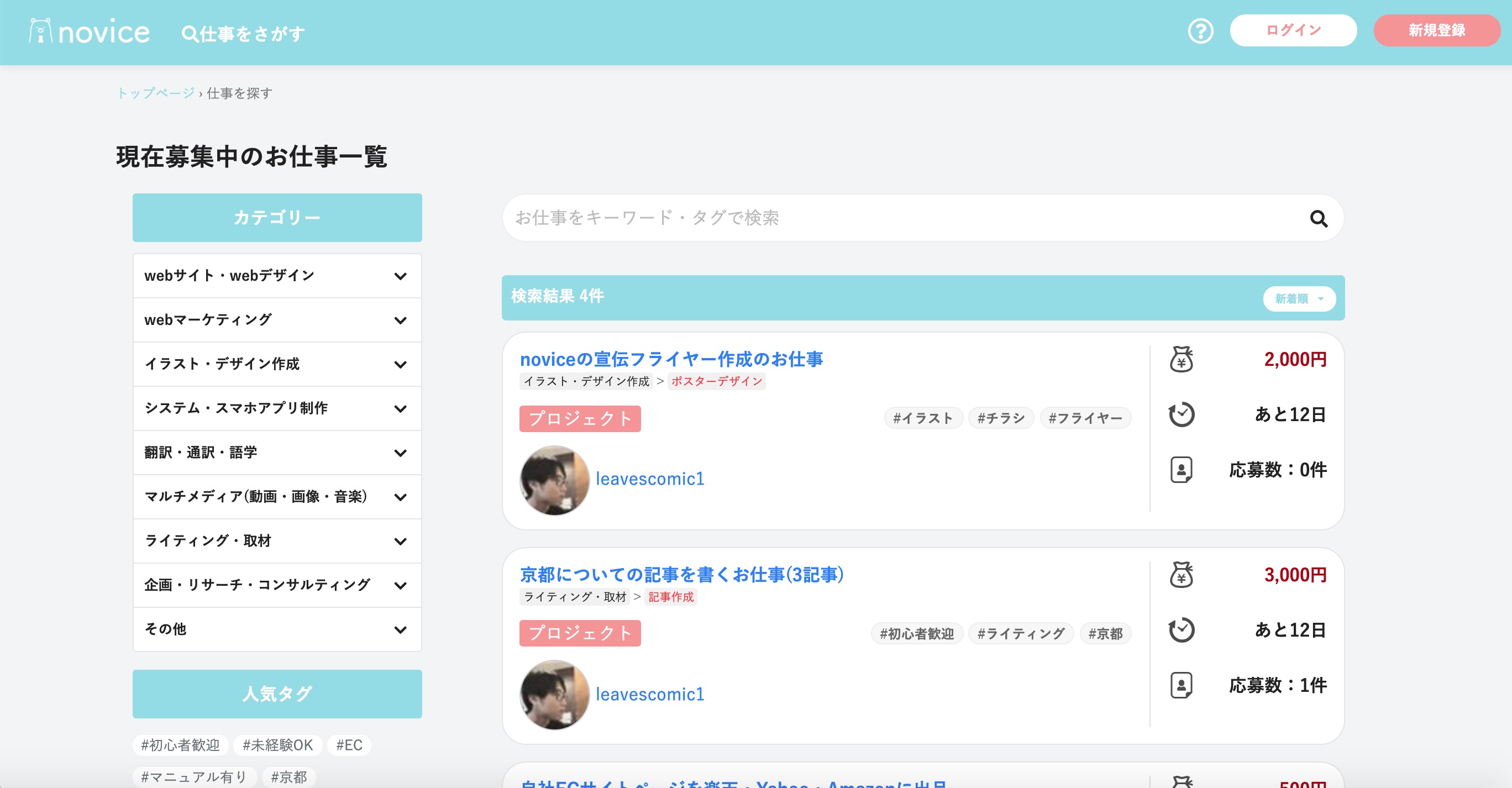
Task: Click clock icon in the flyer job card
Action: (1181, 414)
